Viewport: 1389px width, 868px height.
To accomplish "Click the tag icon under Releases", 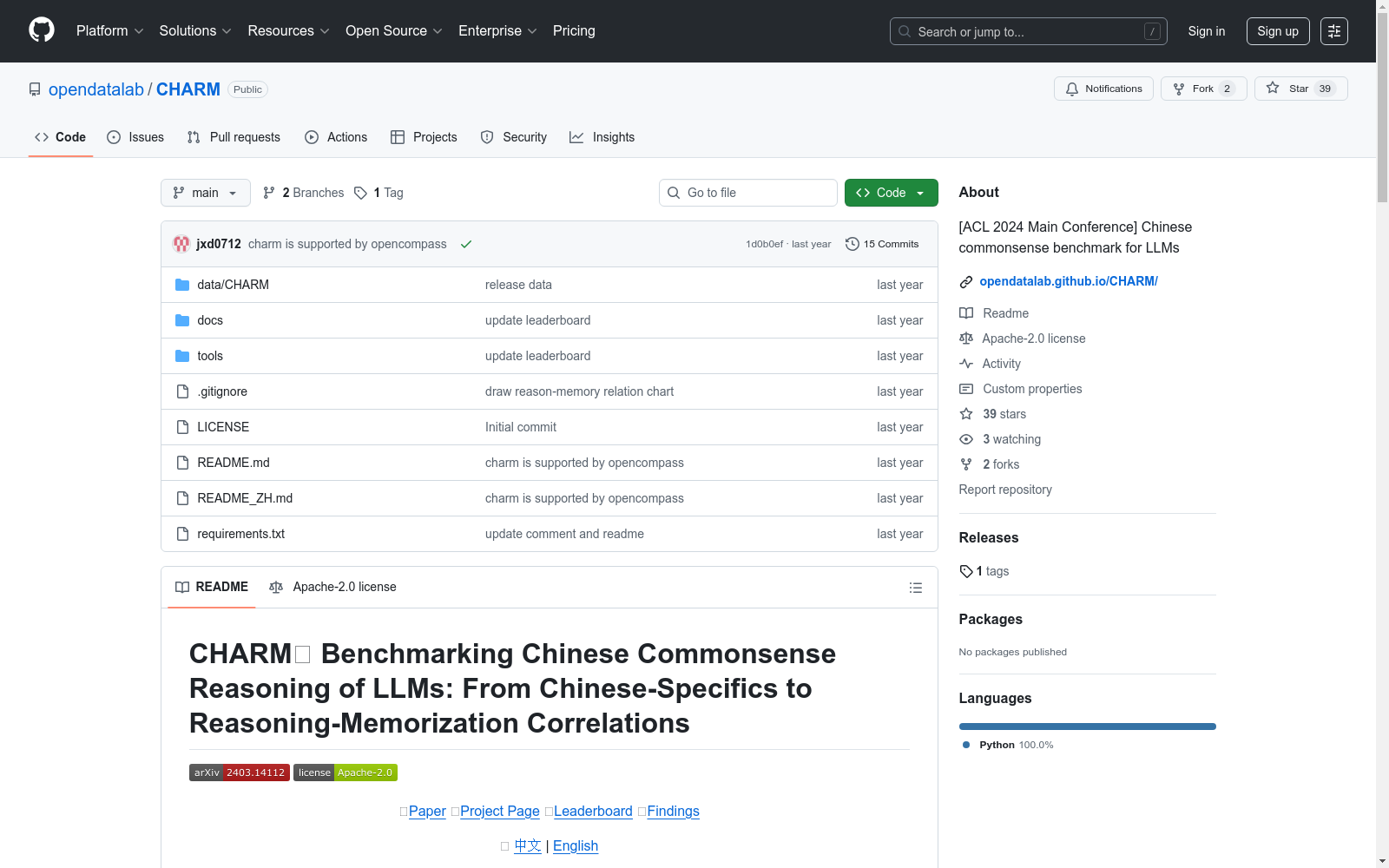I will (966, 571).
